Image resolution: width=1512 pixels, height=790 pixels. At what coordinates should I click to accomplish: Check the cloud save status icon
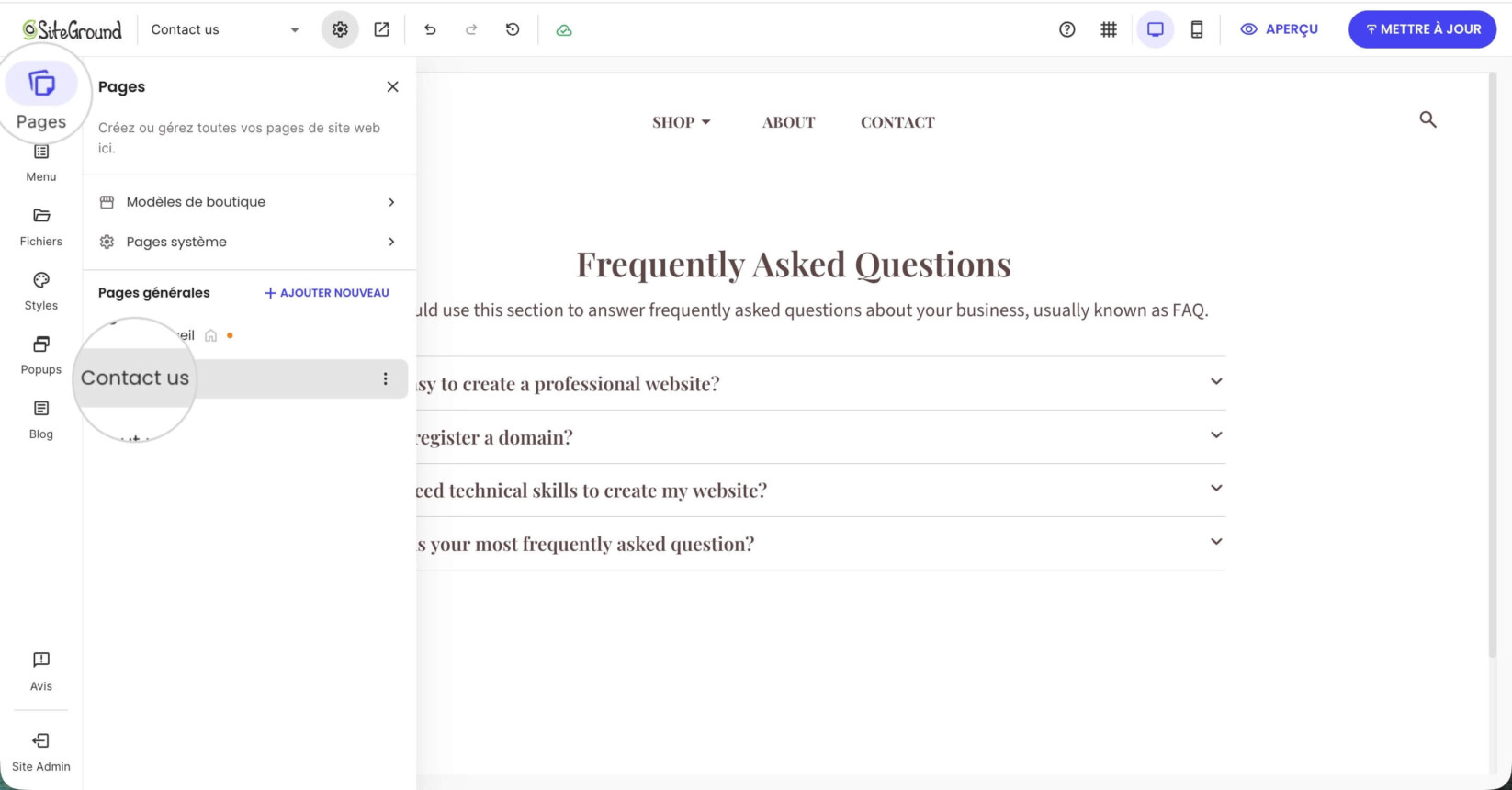(564, 30)
